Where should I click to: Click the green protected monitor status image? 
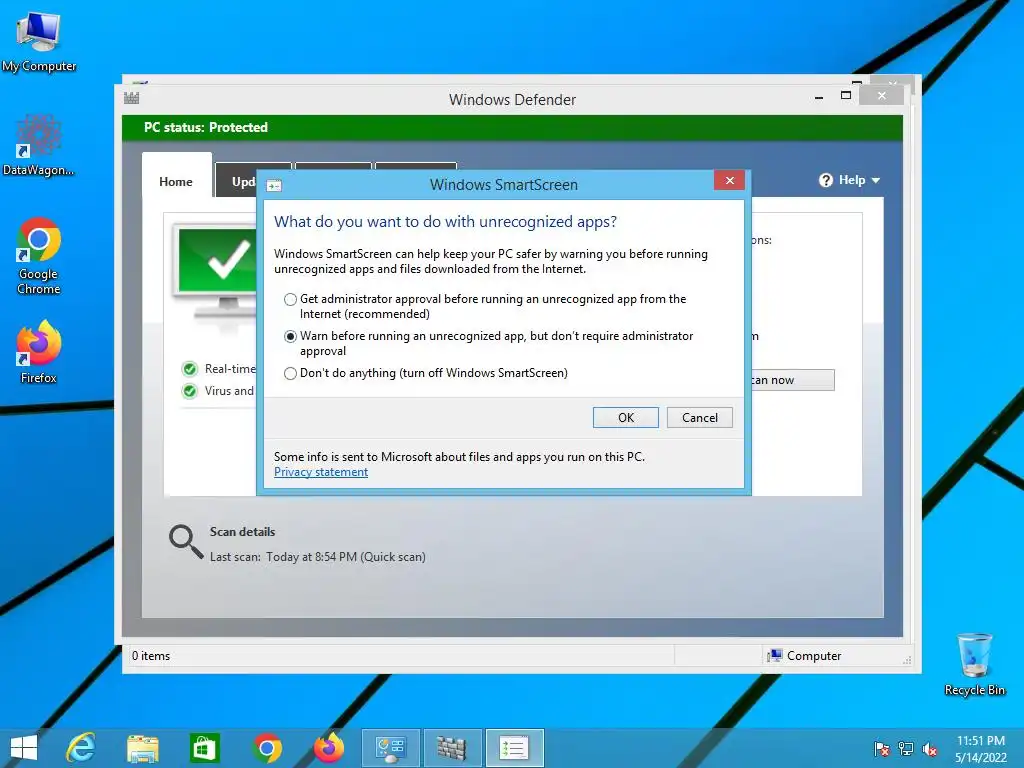tap(216, 271)
